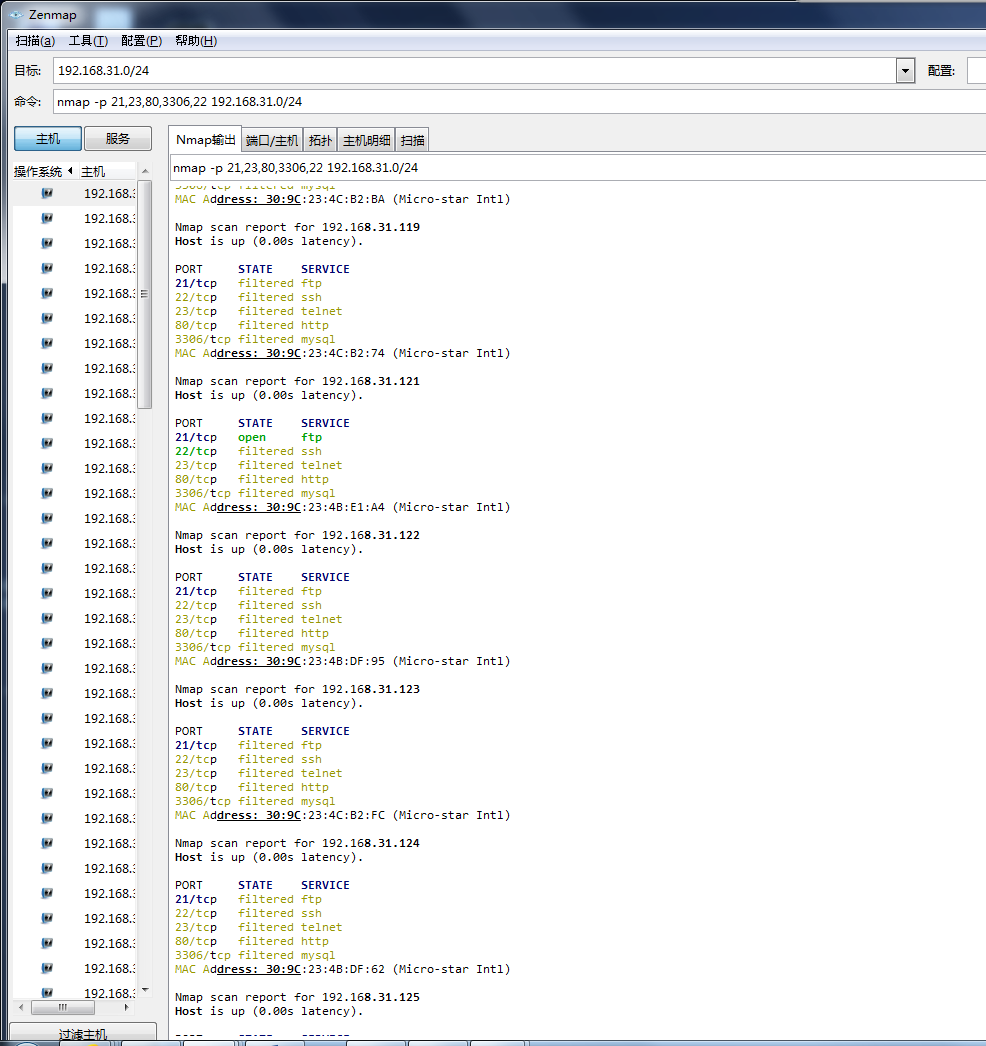Switch to the Nmap输出 tab
The height and width of the screenshot is (1046, 986).
click(x=205, y=139)
